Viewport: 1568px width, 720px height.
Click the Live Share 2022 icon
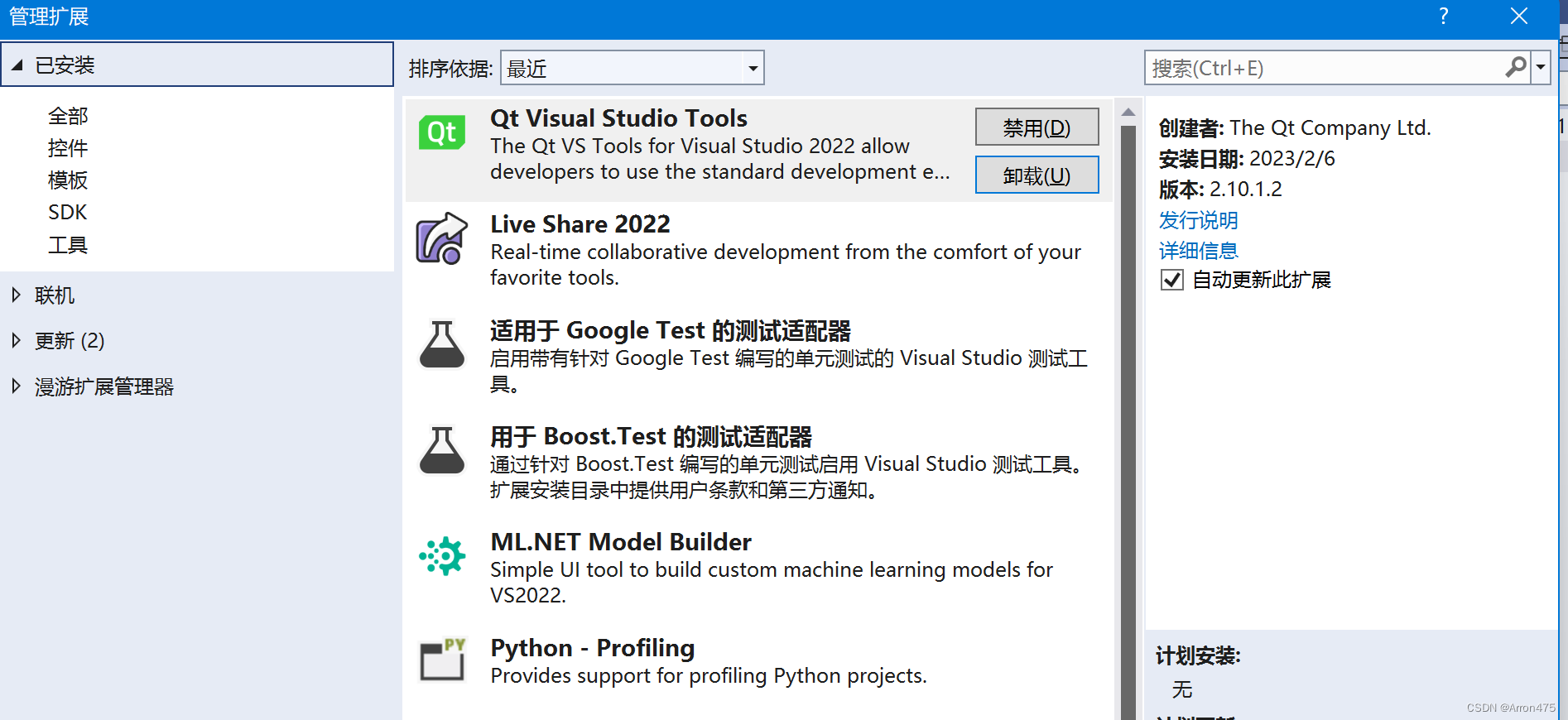point(442,238)
